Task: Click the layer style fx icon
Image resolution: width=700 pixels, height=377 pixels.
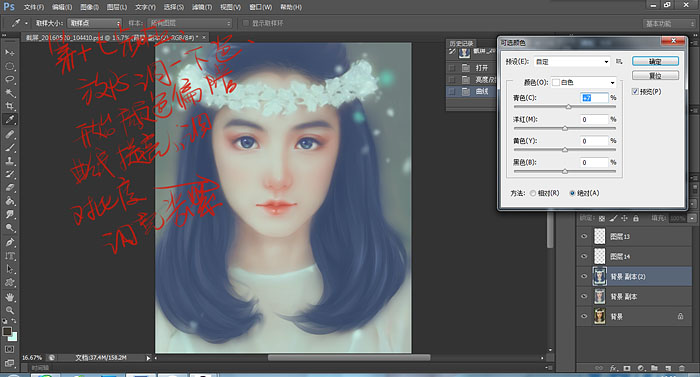Action: pyautogui.click(x=613, y=368)
